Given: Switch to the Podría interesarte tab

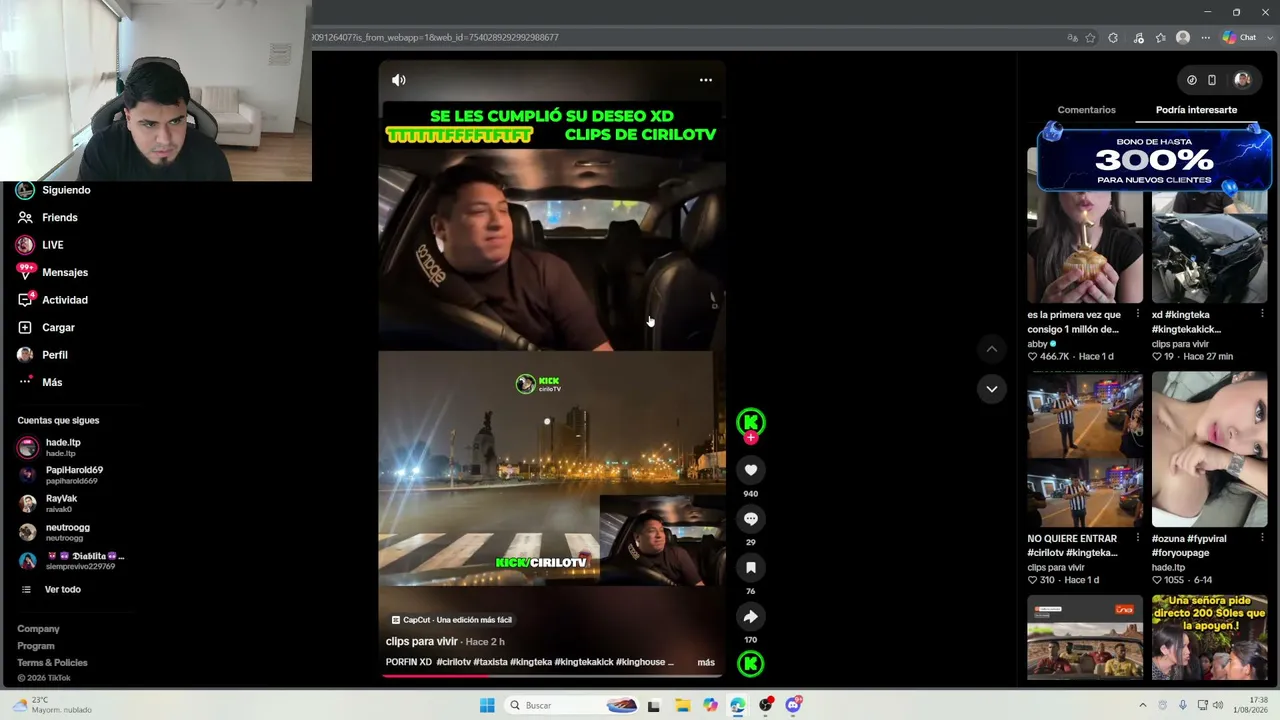Looking at the screenshot, I should [1196, 110].
